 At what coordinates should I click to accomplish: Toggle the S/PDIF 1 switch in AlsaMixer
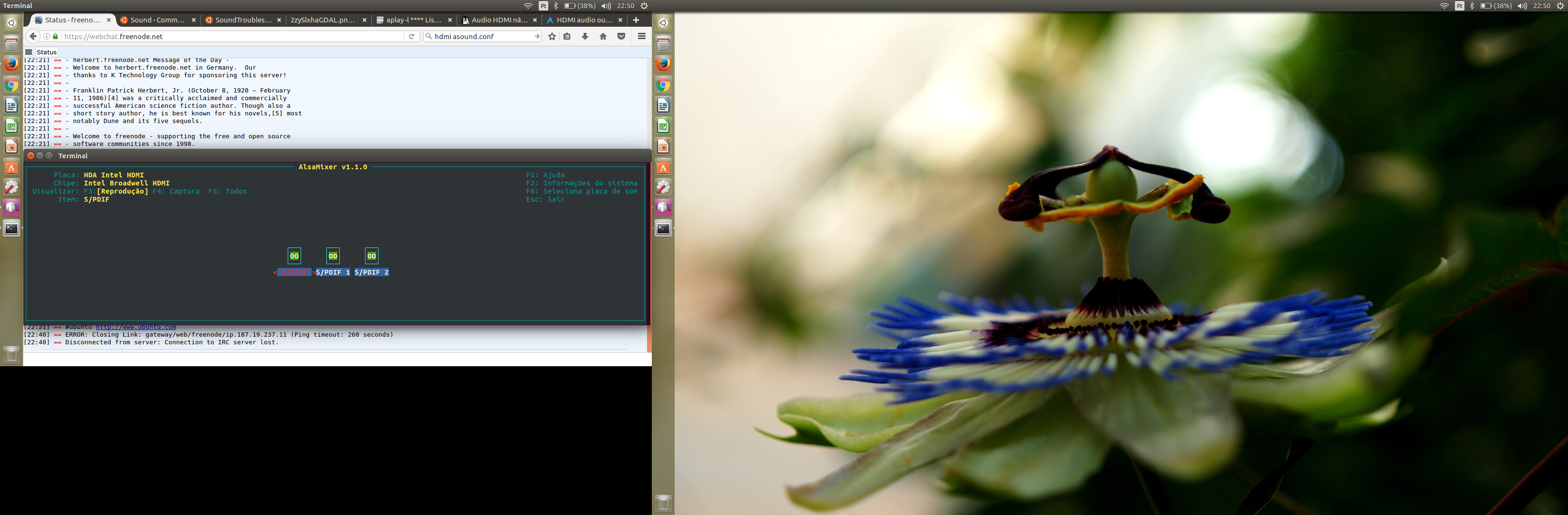click(333, 256)
